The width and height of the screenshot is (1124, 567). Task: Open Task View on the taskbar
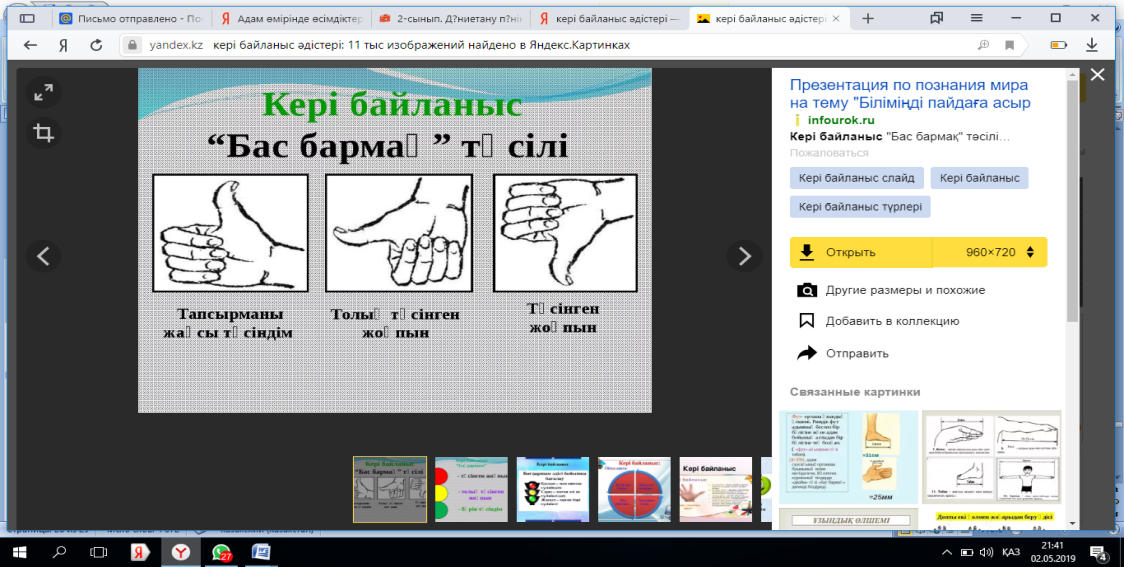coord(98,552)
